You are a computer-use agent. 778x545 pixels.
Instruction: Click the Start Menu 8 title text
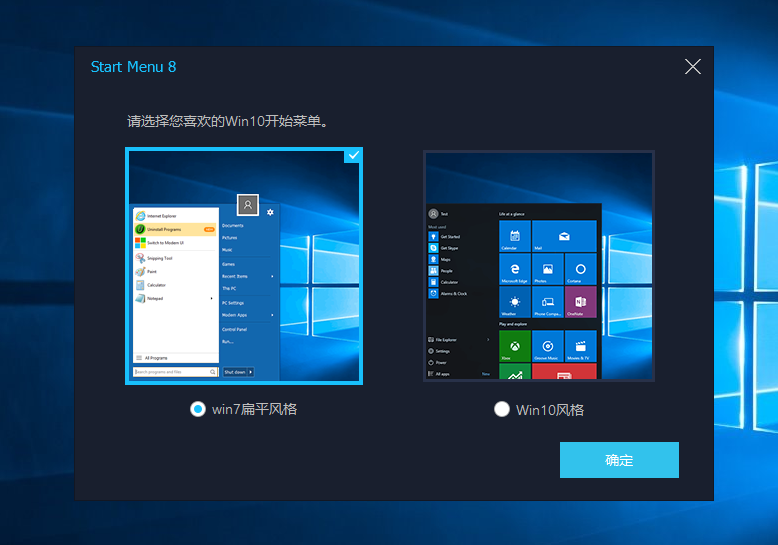133,67
